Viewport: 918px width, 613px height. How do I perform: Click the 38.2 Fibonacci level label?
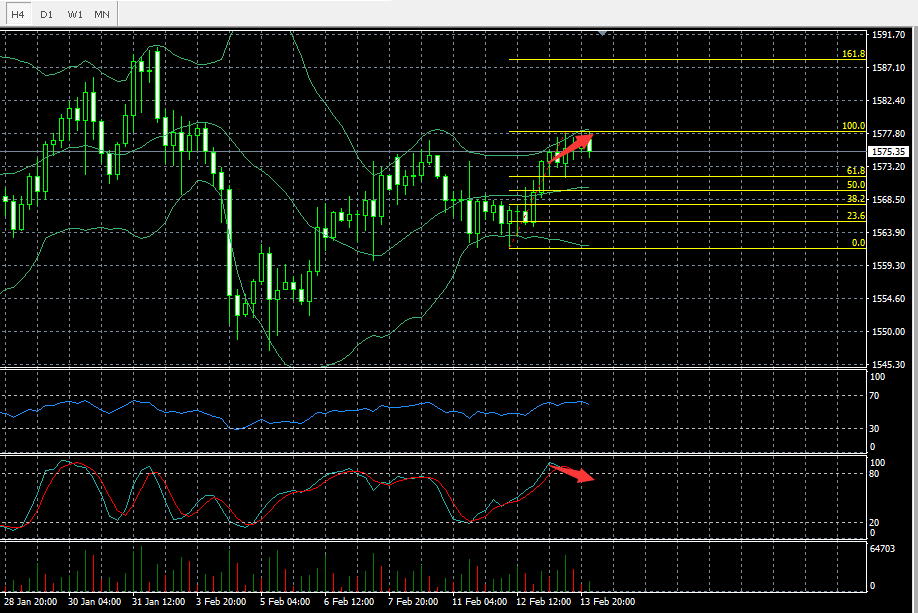click(855, 198)
